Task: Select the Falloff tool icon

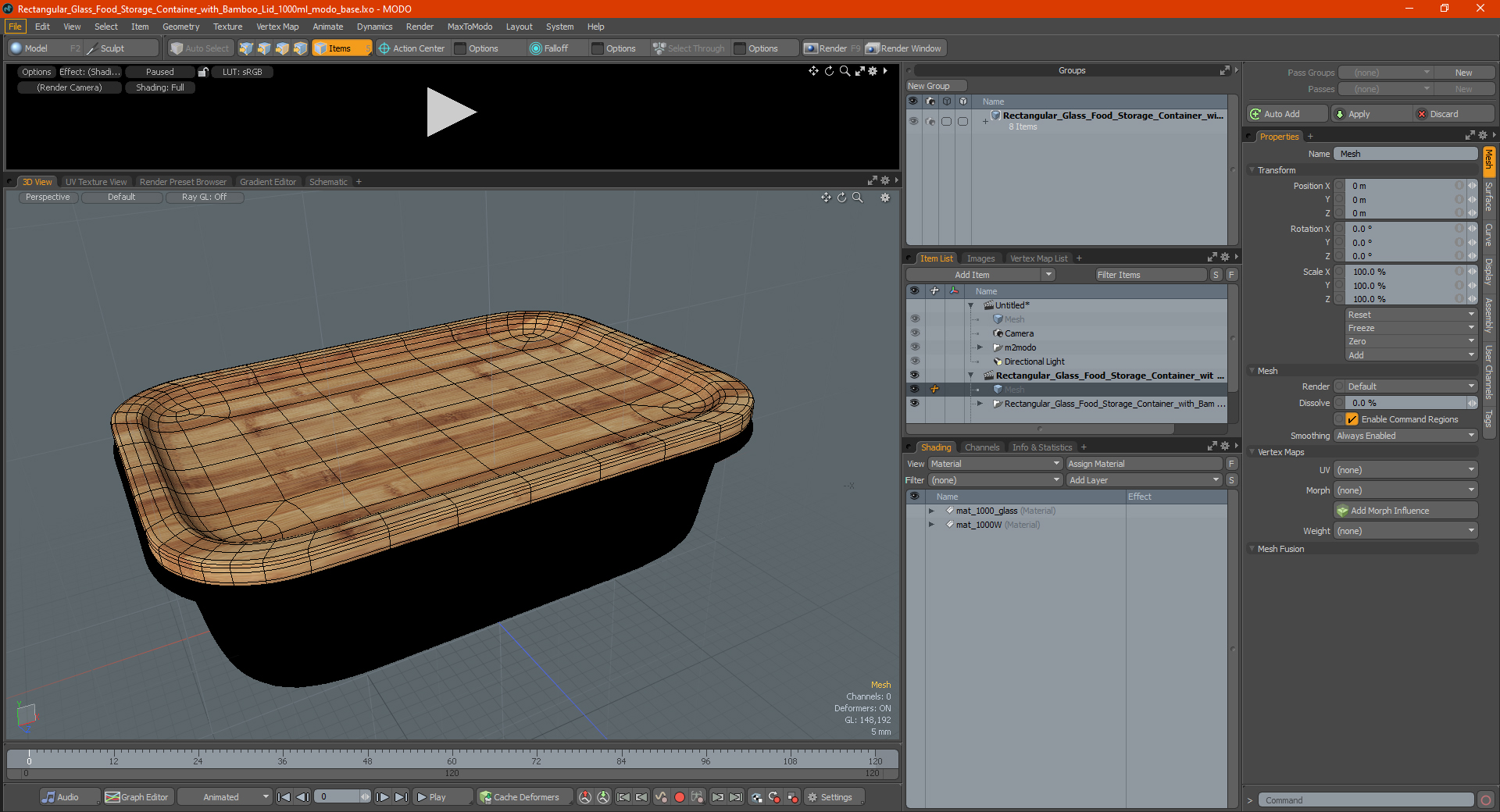Action: pos(536,48)
